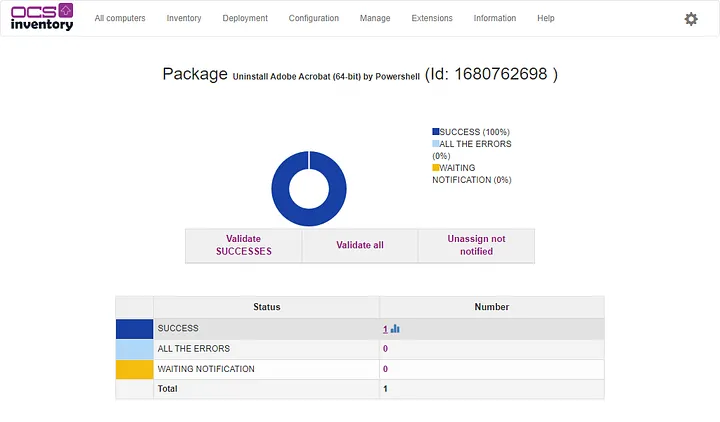Click Unassign not notified button
Viewport: 720px width, 422px height.
[477, 246]
